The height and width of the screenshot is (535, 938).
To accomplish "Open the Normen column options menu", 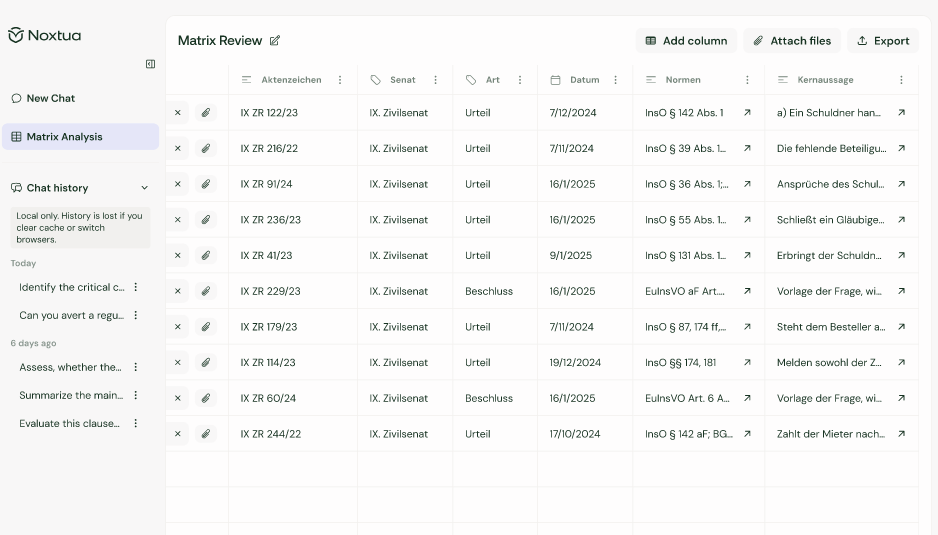I will (747, 80).
